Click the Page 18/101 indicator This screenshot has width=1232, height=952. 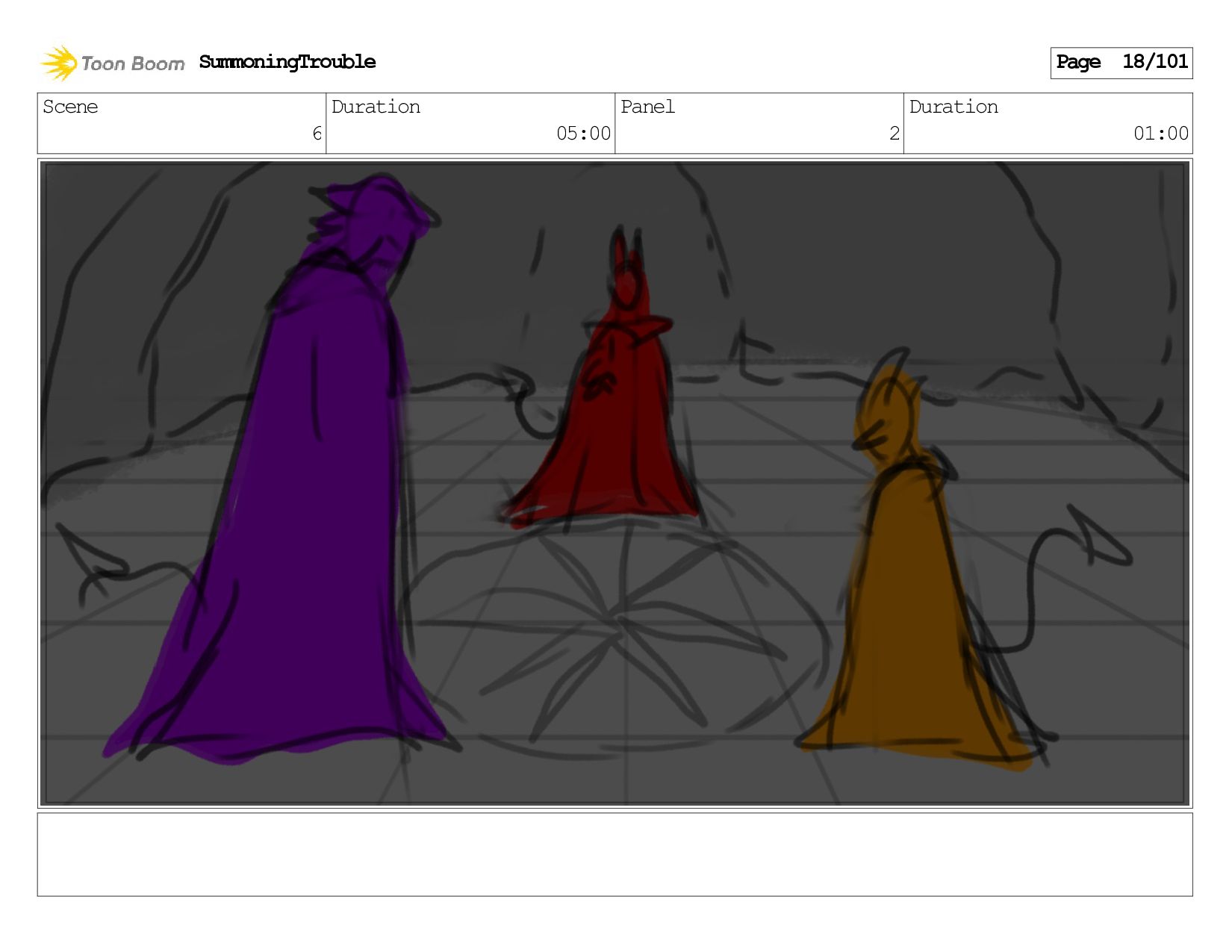coord(1121,63)
